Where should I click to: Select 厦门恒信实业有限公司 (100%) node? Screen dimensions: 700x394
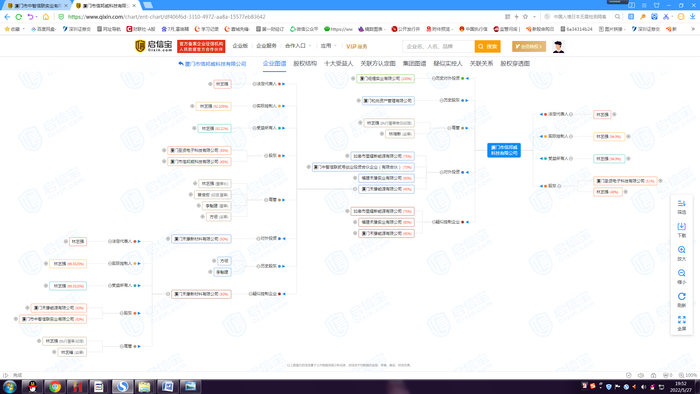tap(385, 79)
